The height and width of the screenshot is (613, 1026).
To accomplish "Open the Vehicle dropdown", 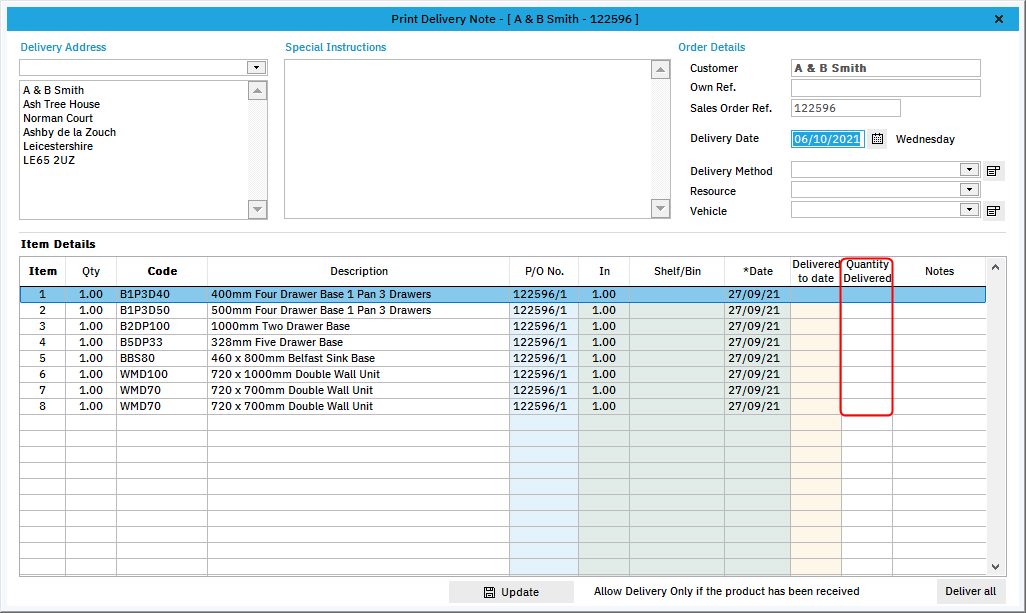I will [968, 209].
